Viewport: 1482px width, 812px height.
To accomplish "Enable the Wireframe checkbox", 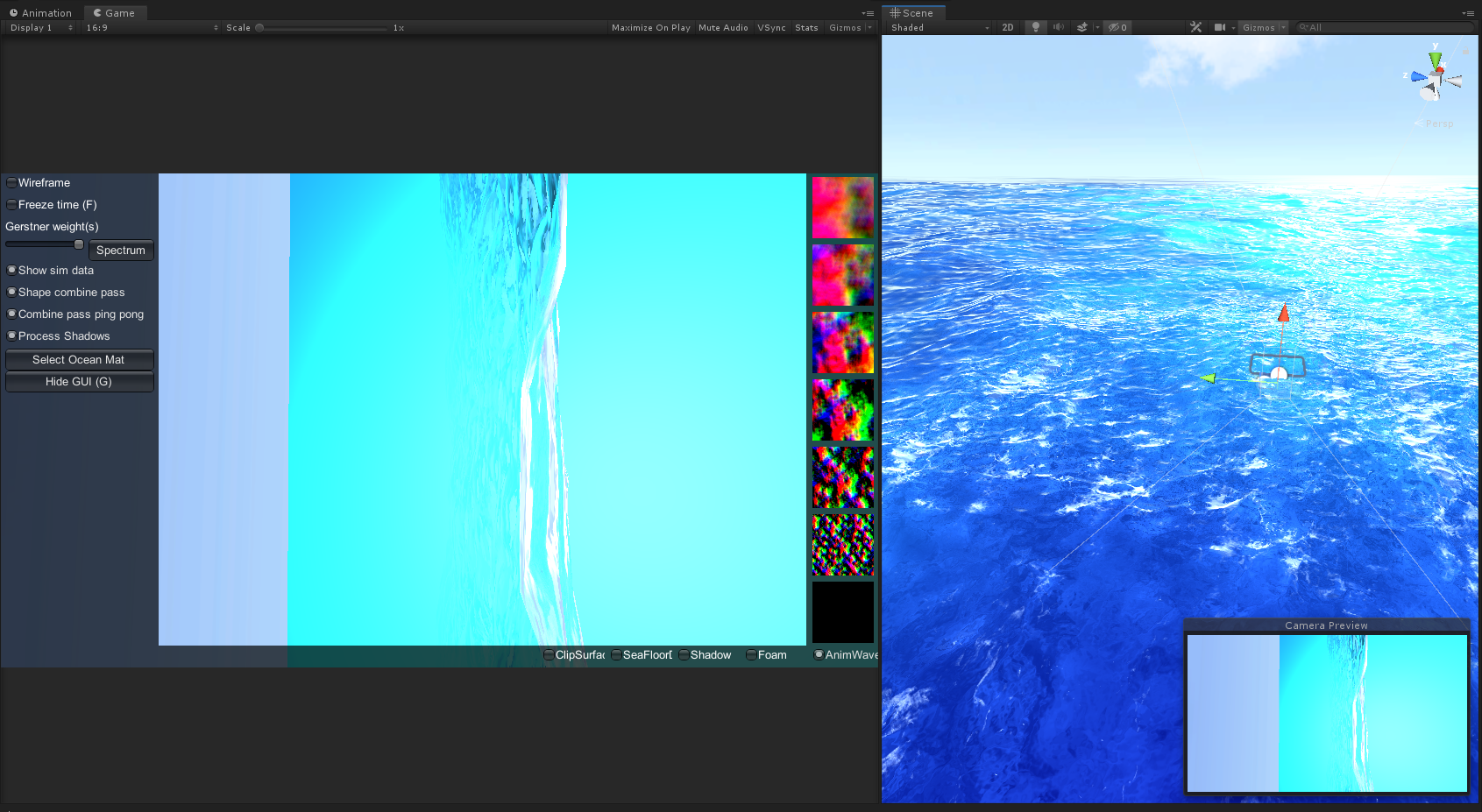I will pos(11,182).
